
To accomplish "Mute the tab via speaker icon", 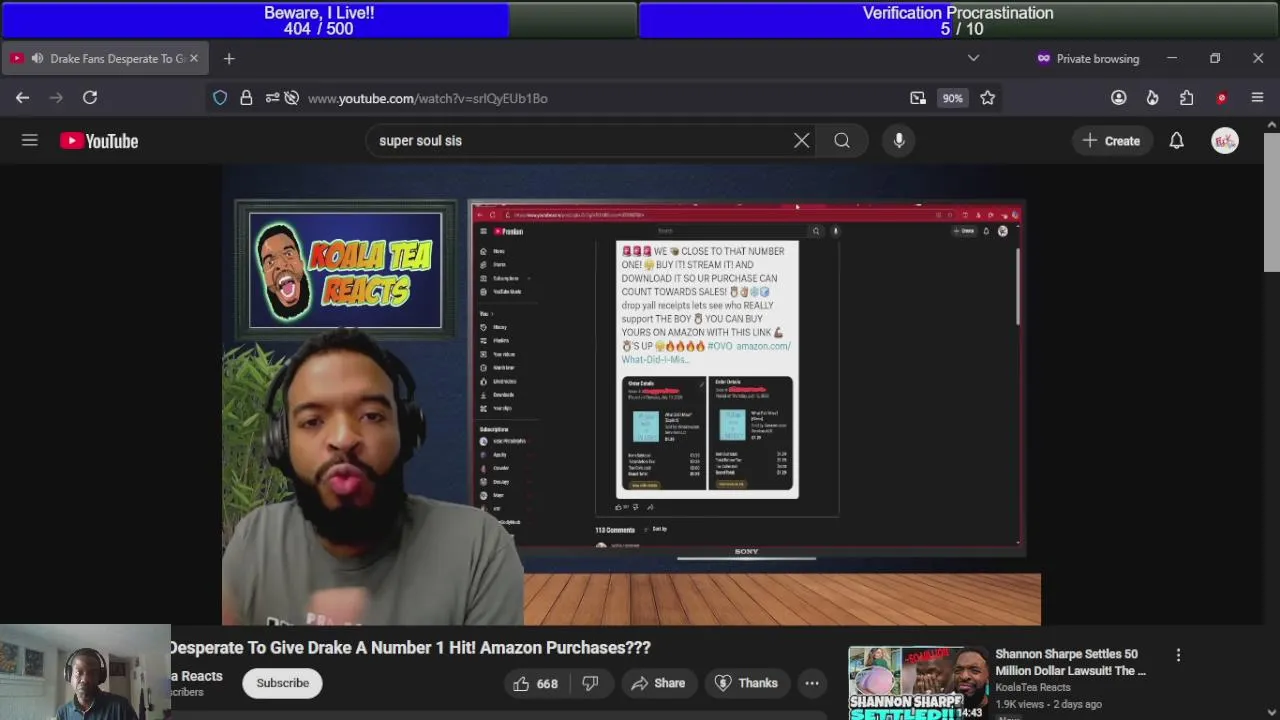I will pyautogui.click(x=37, y=59).
